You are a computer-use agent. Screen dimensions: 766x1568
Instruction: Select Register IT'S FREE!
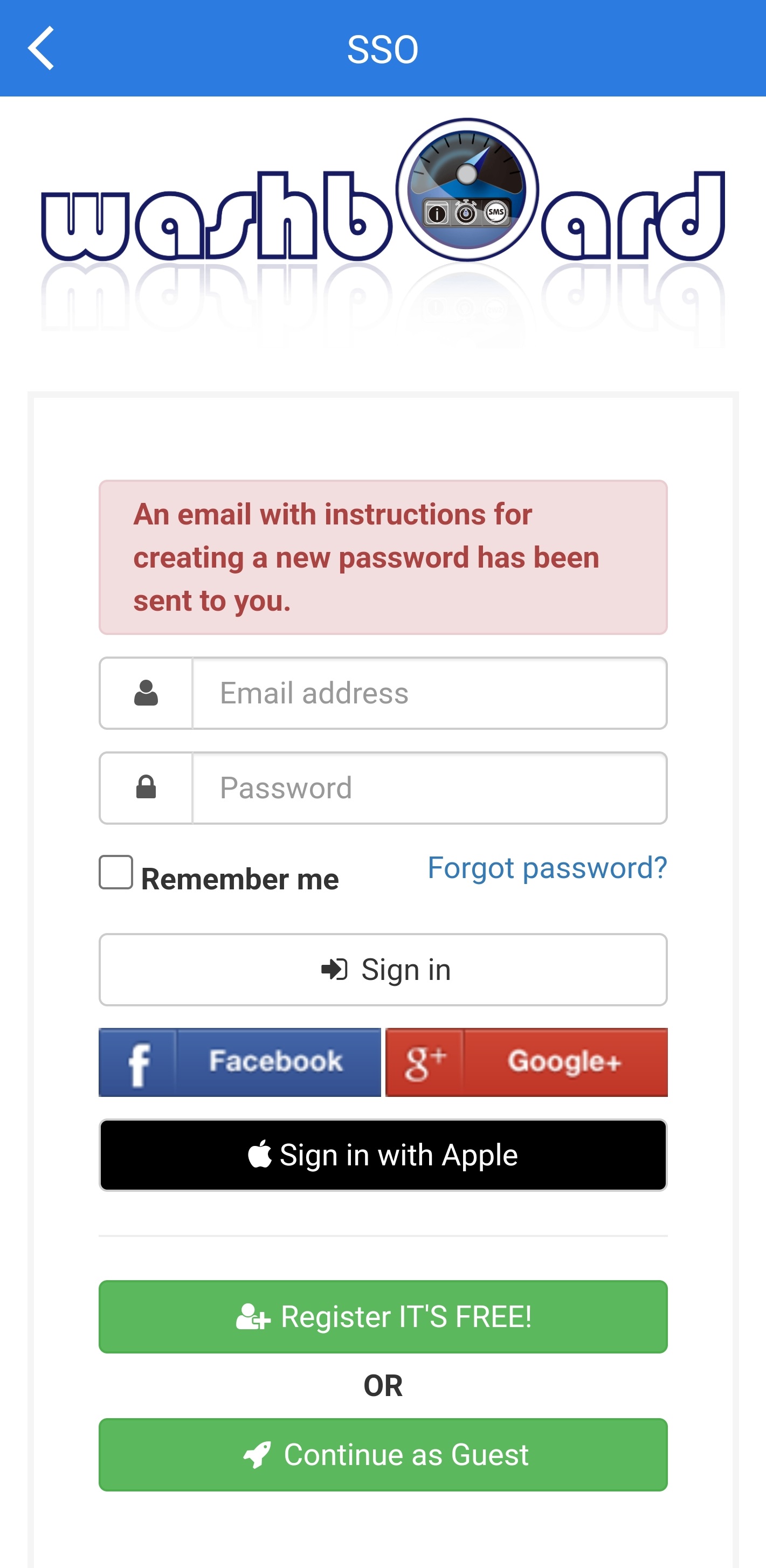click(x=383, y=1317)
